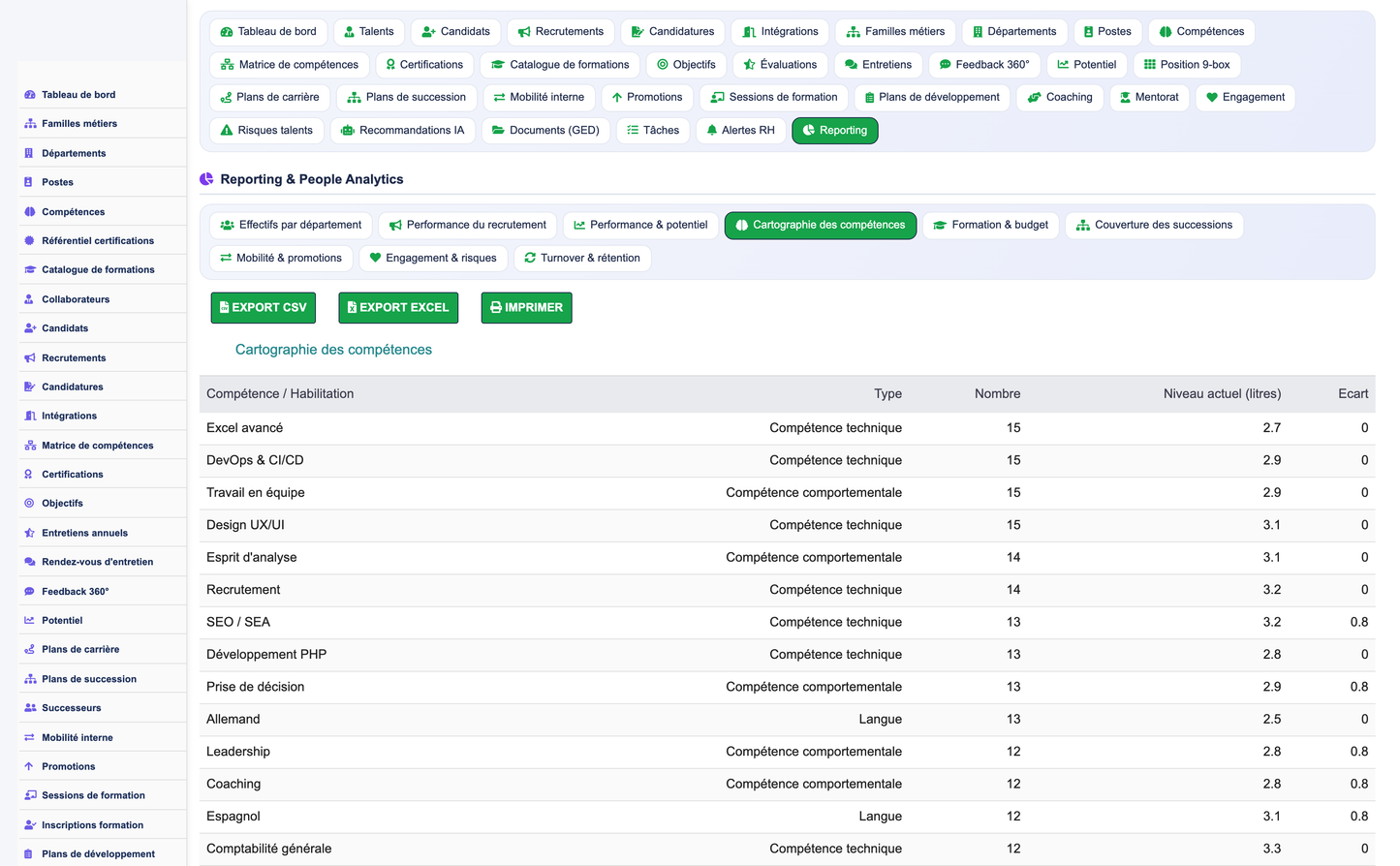The width and height of the screenshot is (1400, 866).
Task: Click the Inscriptions formation sidebar icon
Action: click(x=30, y=825)
